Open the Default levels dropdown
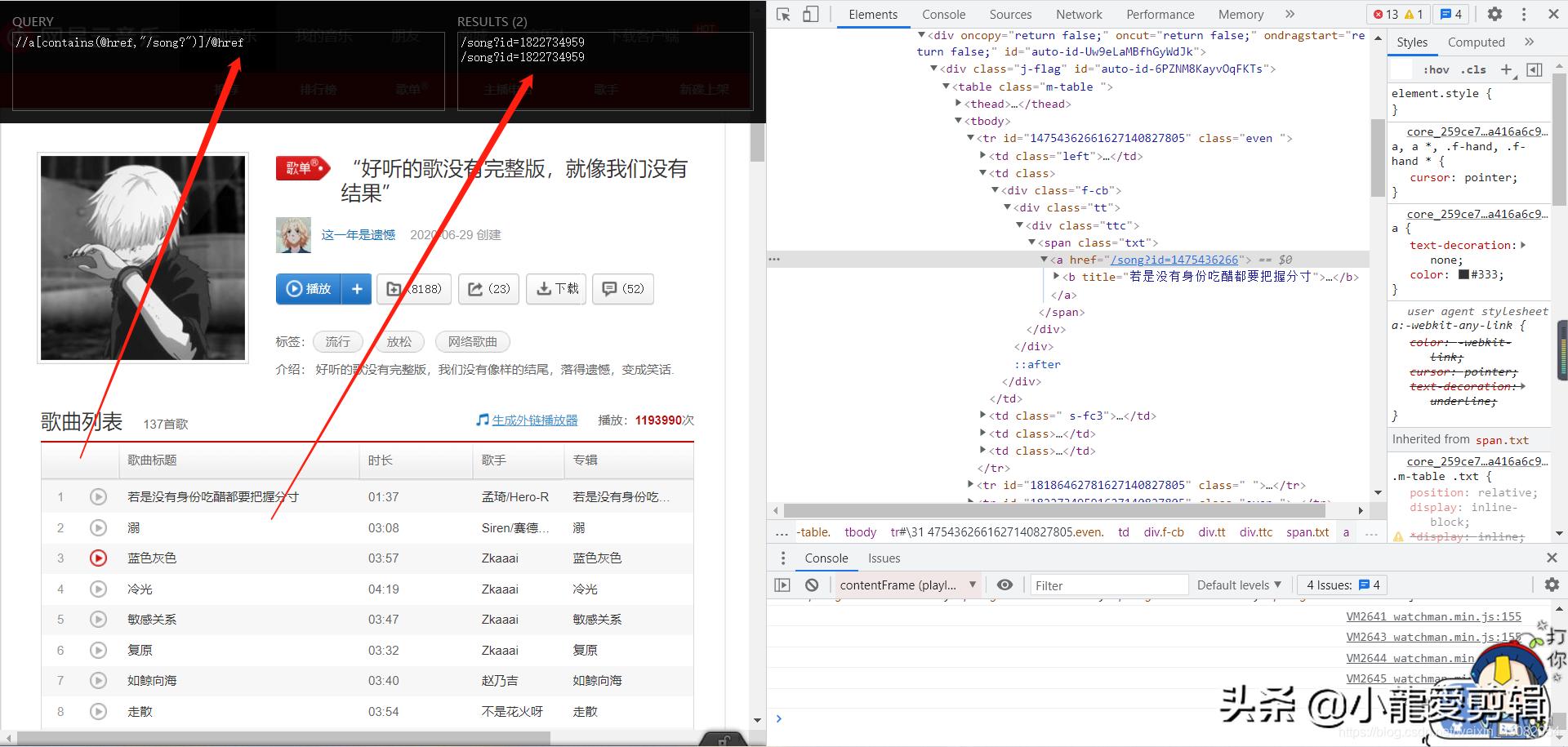 click(1238, 585)
